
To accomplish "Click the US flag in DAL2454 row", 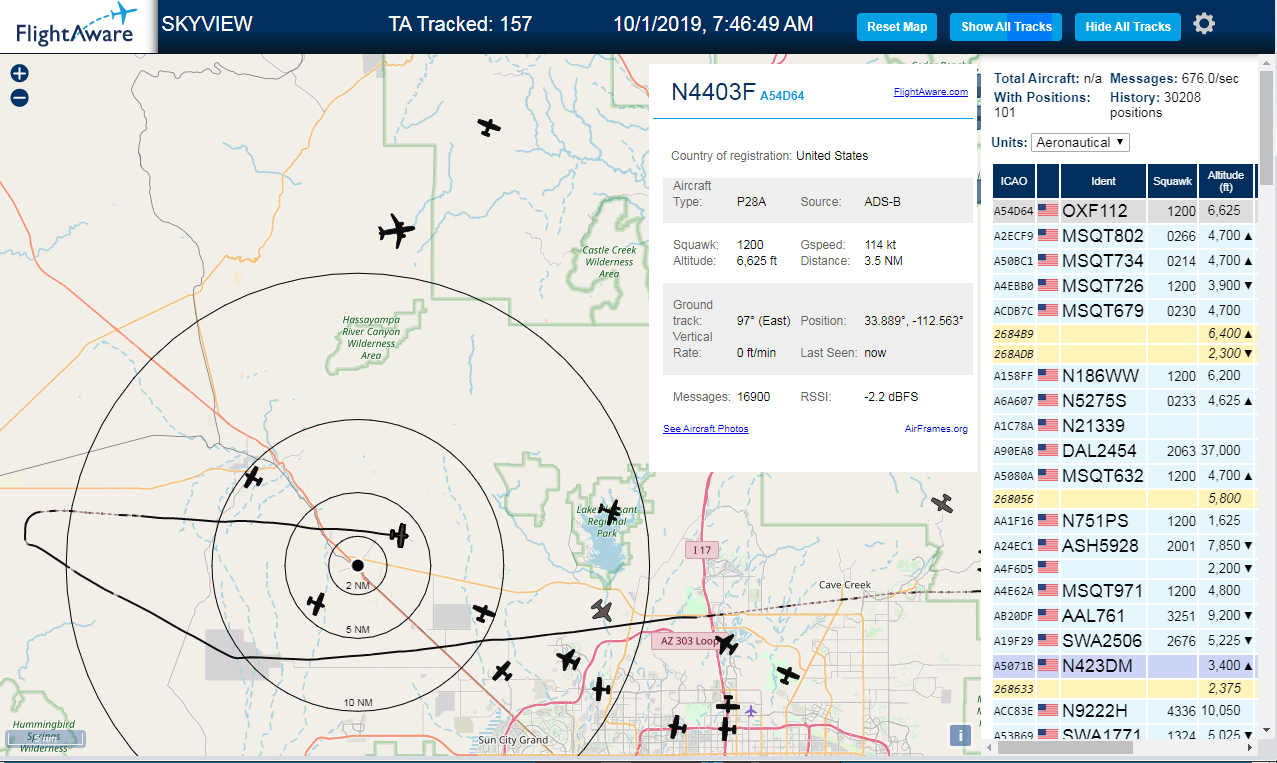I will 1048,450.
